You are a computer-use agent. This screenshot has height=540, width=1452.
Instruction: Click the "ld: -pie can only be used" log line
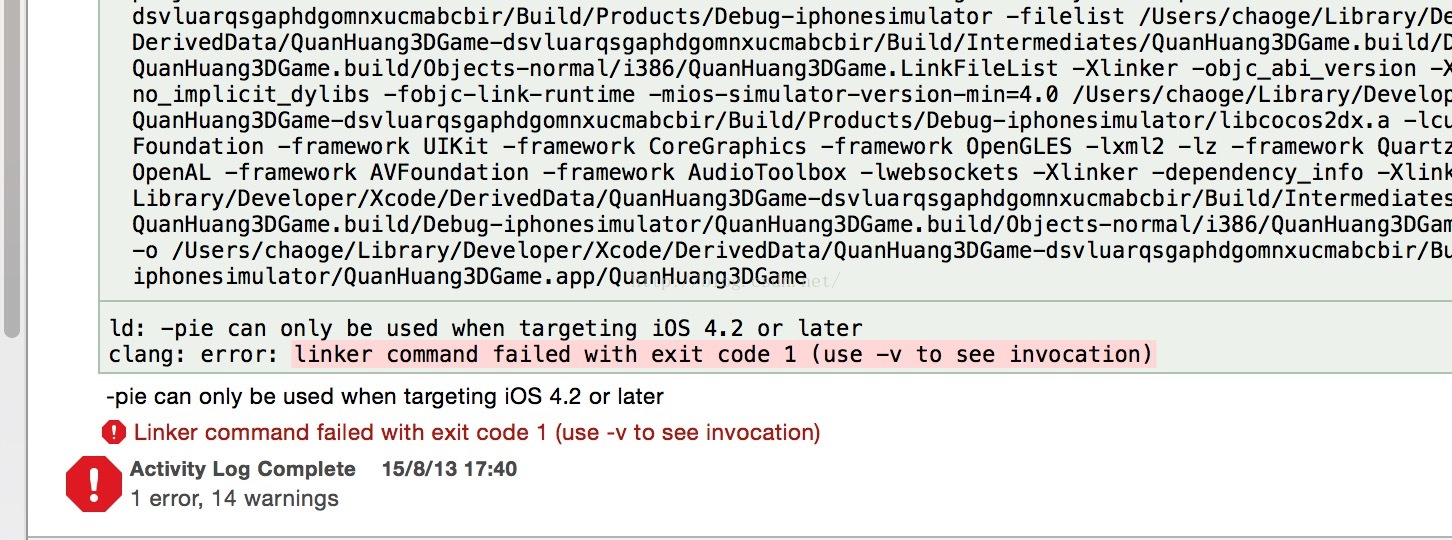click(485, 328)
